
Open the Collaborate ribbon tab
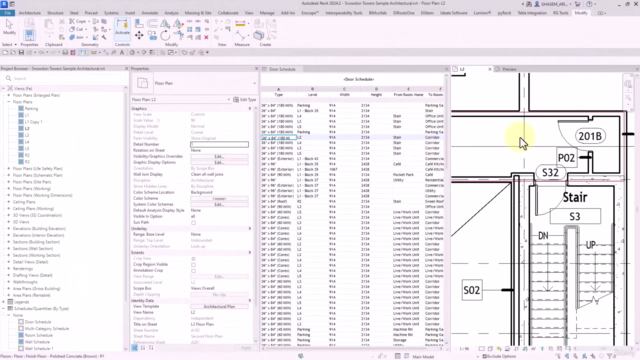228,13
